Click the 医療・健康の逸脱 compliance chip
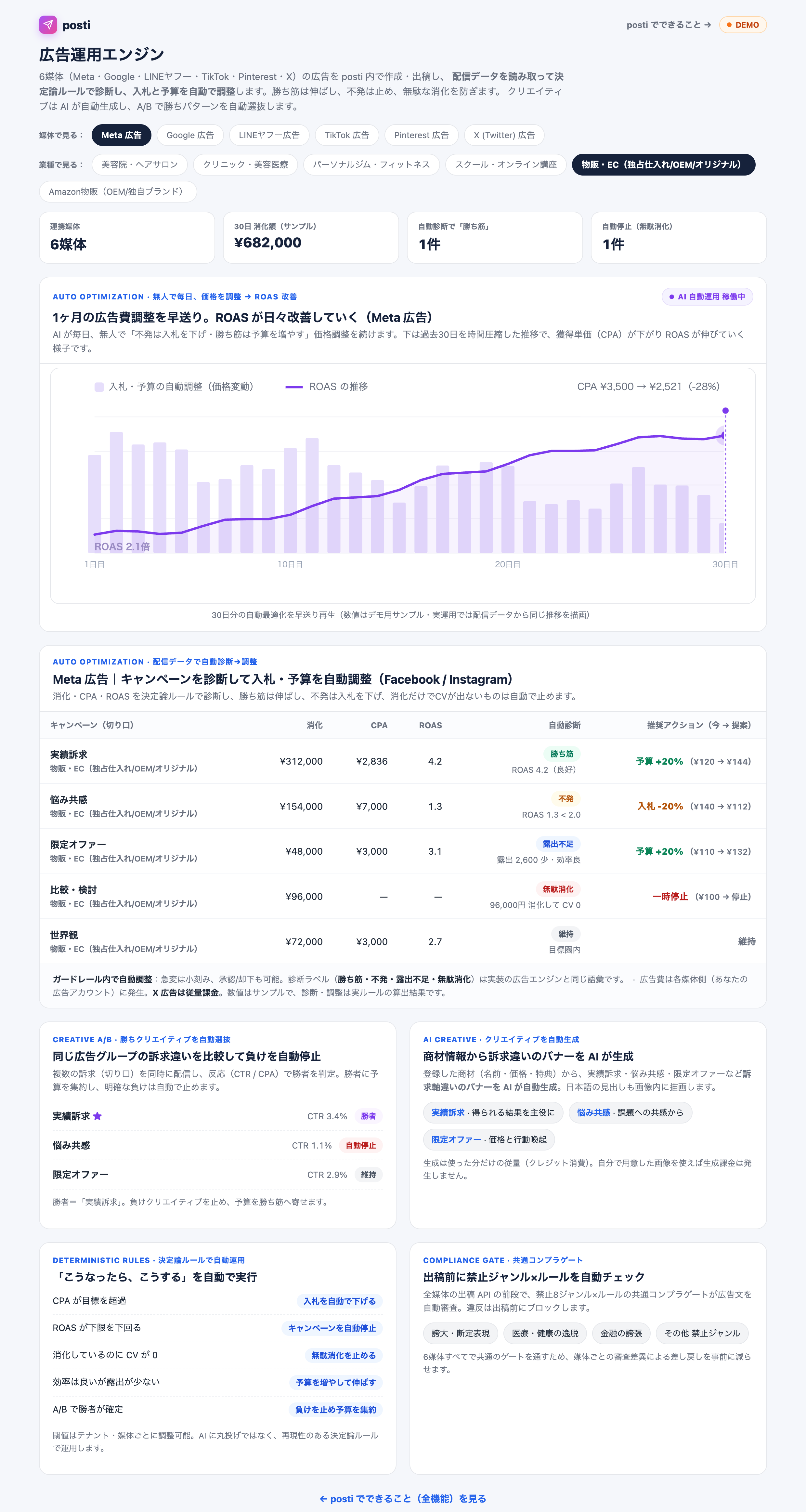806x1512 pixels. pos(545,1333)
